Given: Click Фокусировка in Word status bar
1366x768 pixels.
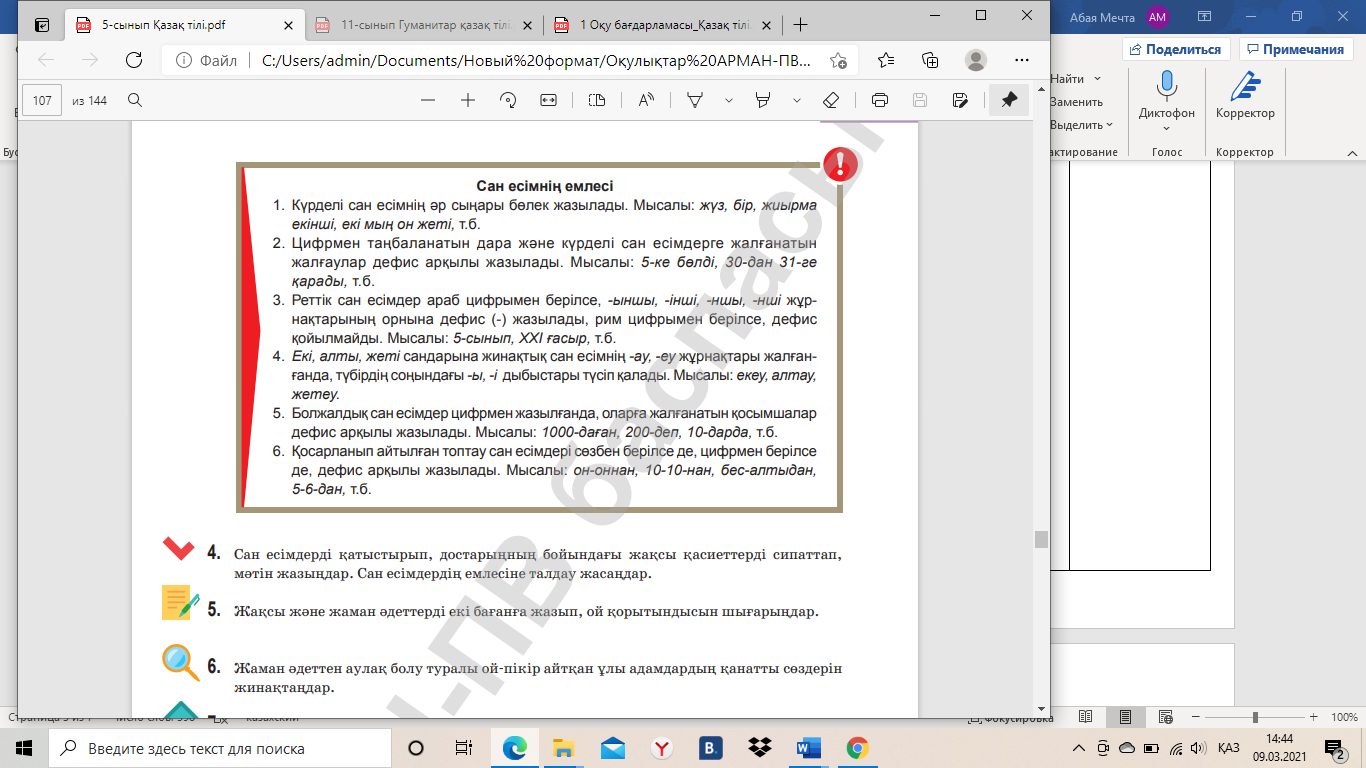Looking at the screenshot, I should 1010,718.
